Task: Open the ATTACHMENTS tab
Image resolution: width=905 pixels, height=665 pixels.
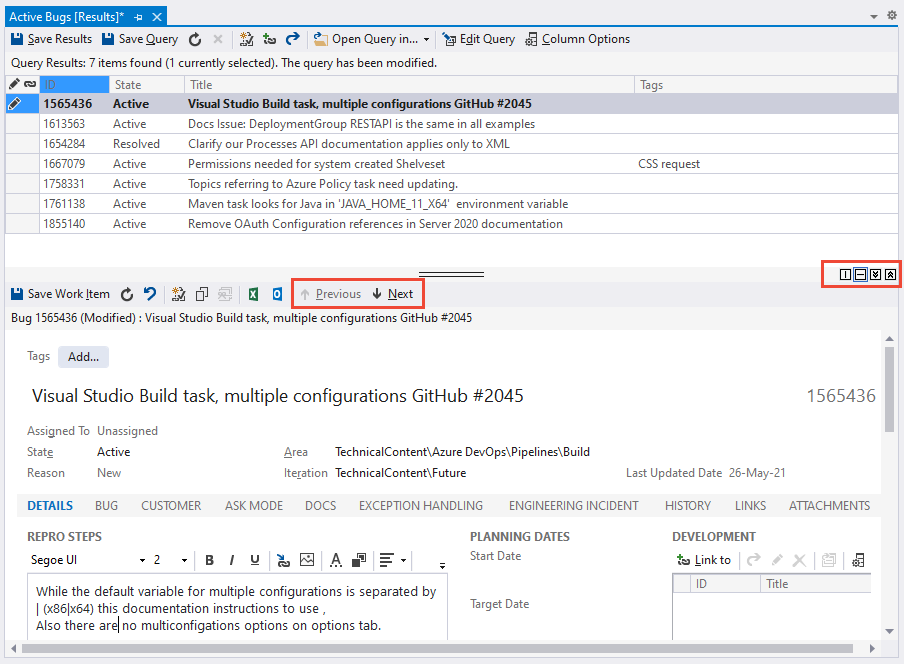Action: pos(829,506)
